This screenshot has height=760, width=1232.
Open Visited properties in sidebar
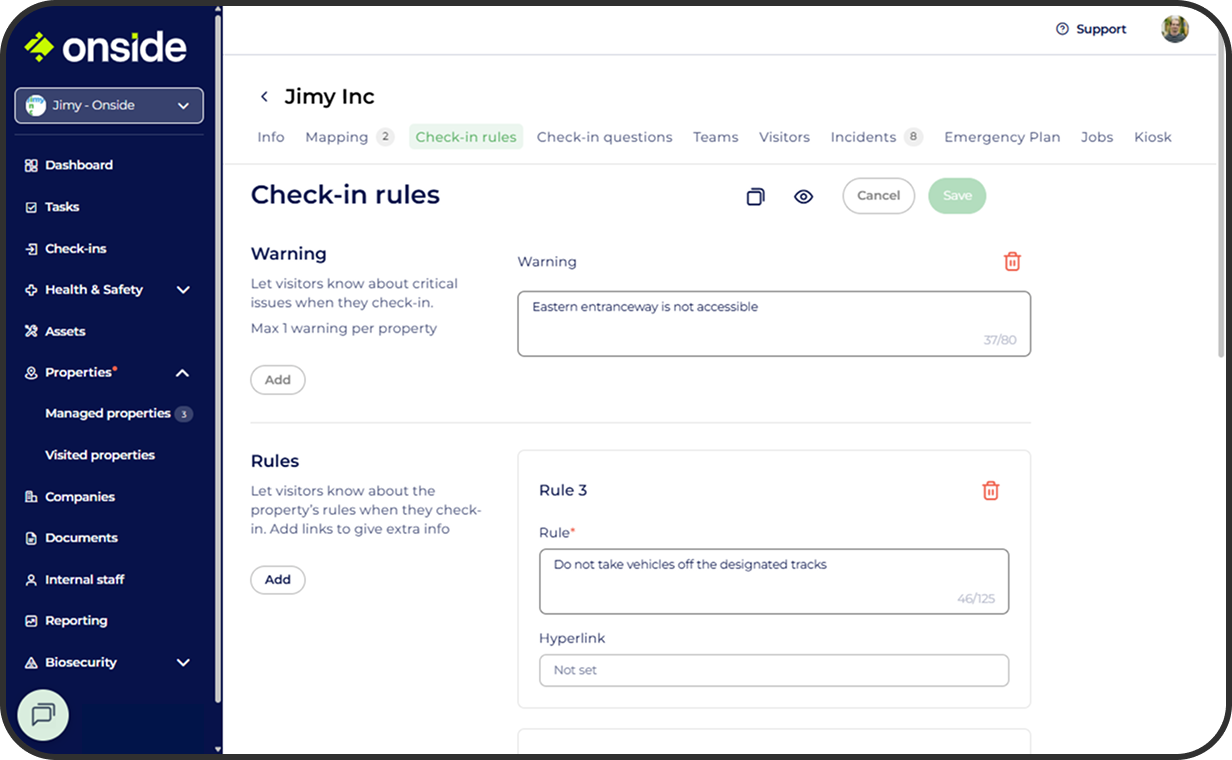[x=100, y=455]
